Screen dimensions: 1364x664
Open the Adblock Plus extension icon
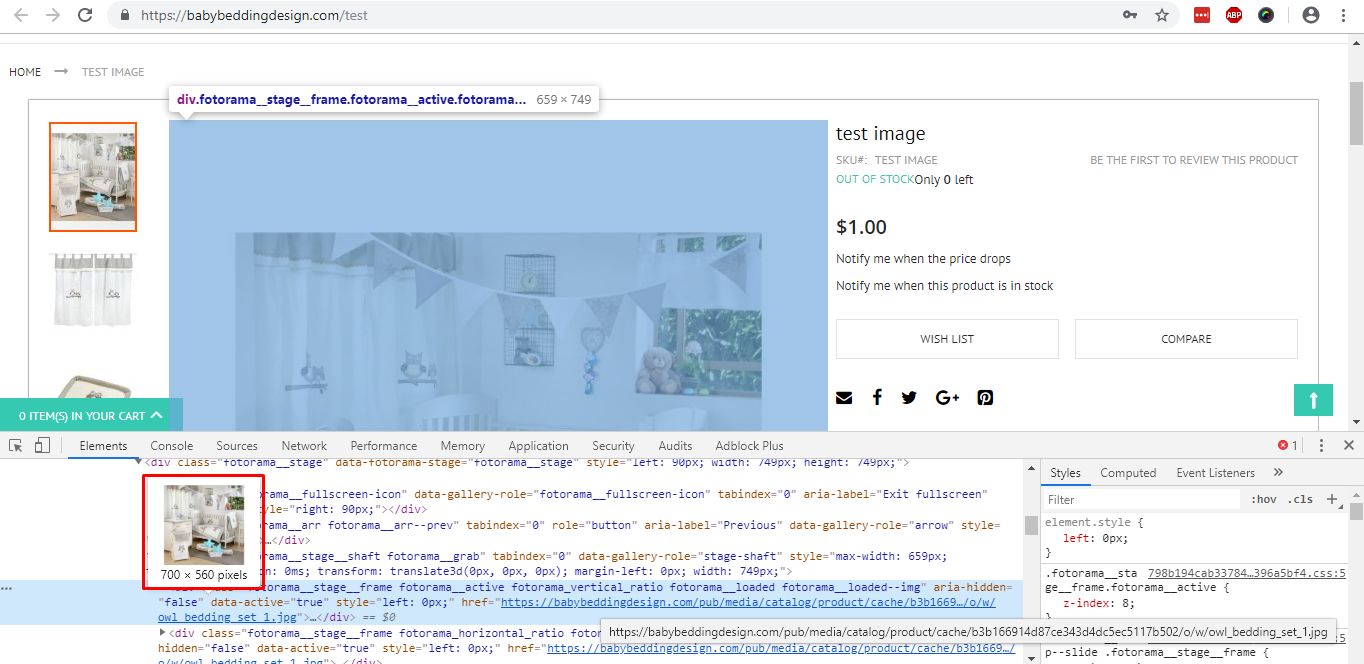click(x=1233, y=15)
